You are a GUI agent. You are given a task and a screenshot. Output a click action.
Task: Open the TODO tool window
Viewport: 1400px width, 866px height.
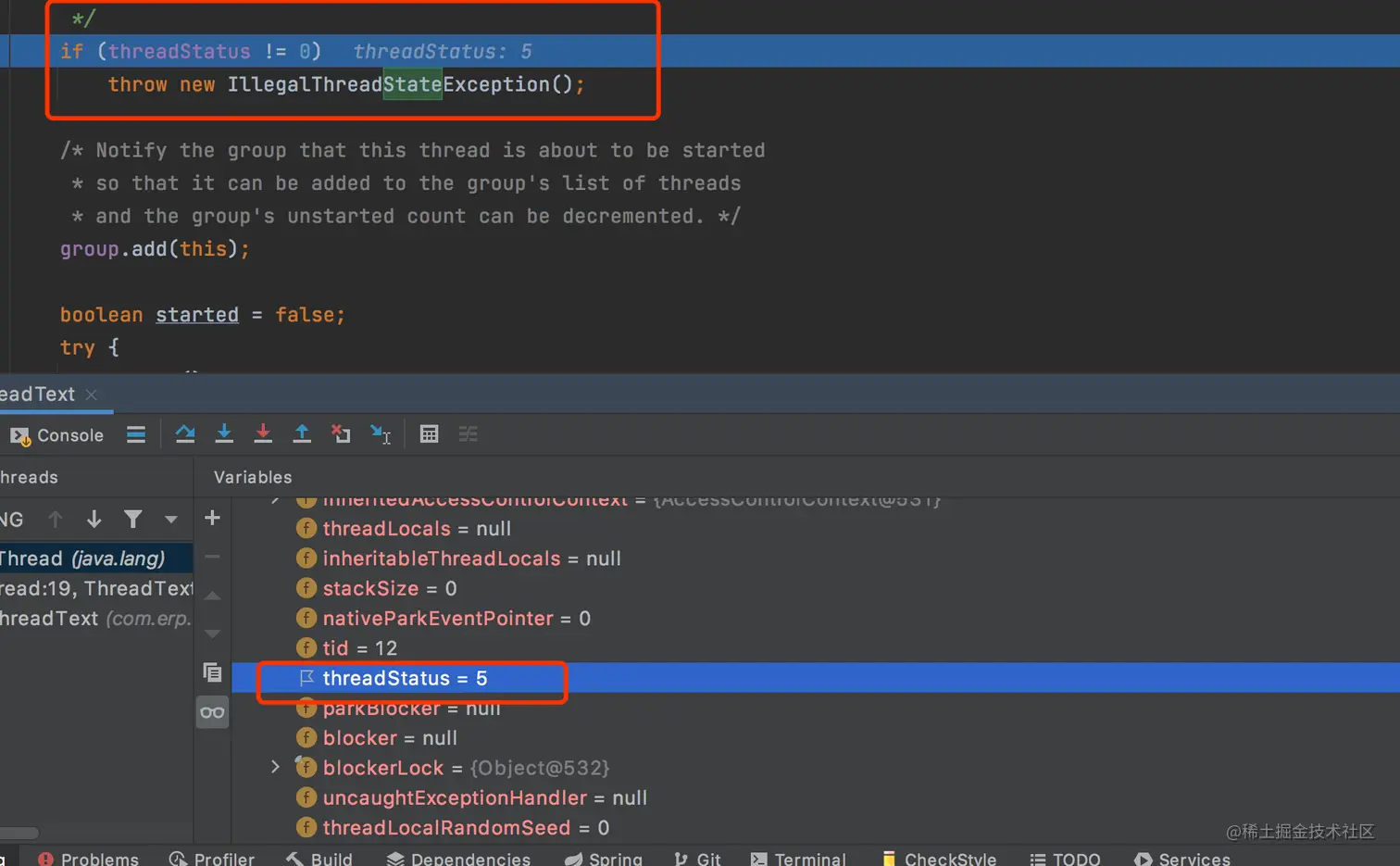(x=1066, y=859)
